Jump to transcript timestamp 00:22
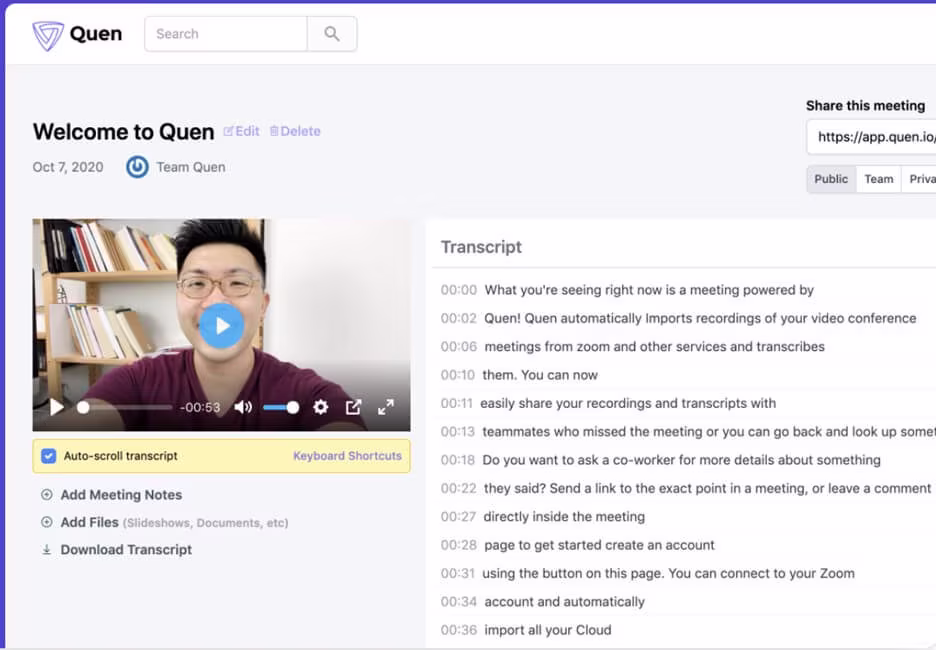Viewport: 936px width, 650px height. 458,488
